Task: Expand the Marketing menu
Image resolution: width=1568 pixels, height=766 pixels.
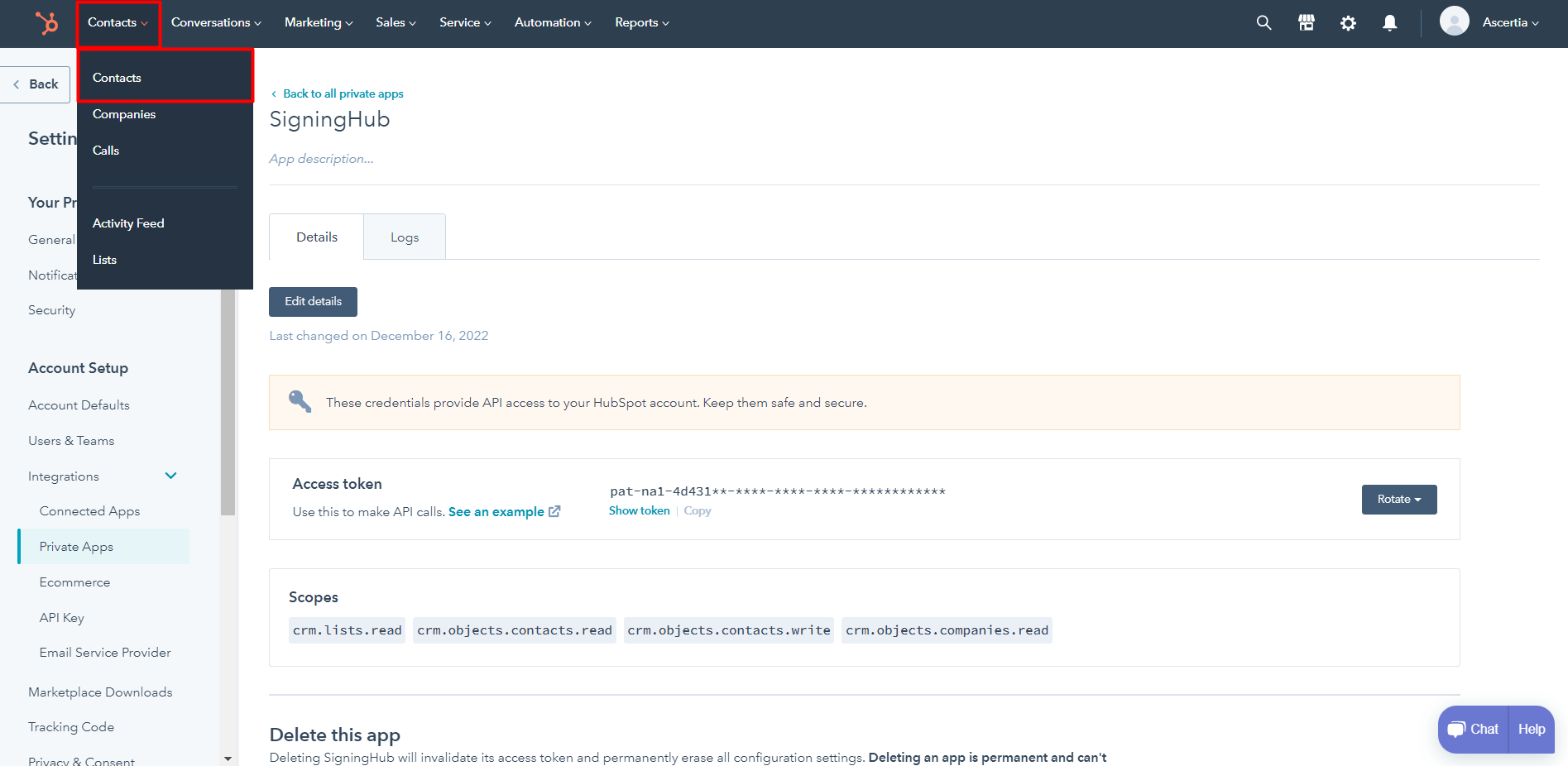Action: (x=319, y=22)
